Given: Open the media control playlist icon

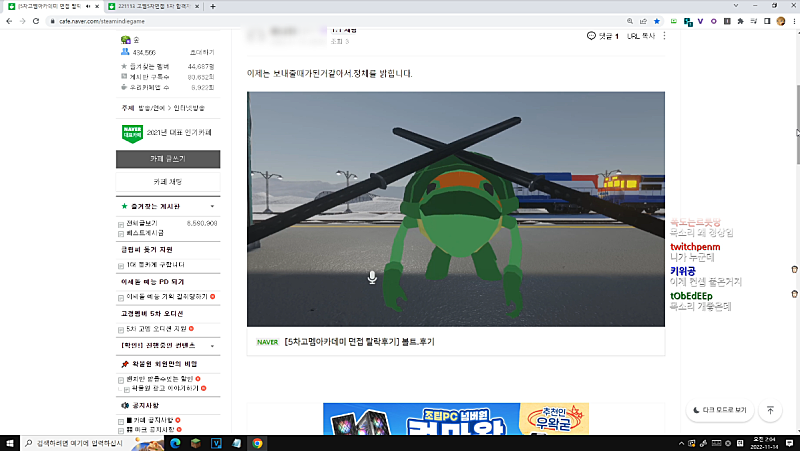Looking at the screenshot, I should 754,21.
